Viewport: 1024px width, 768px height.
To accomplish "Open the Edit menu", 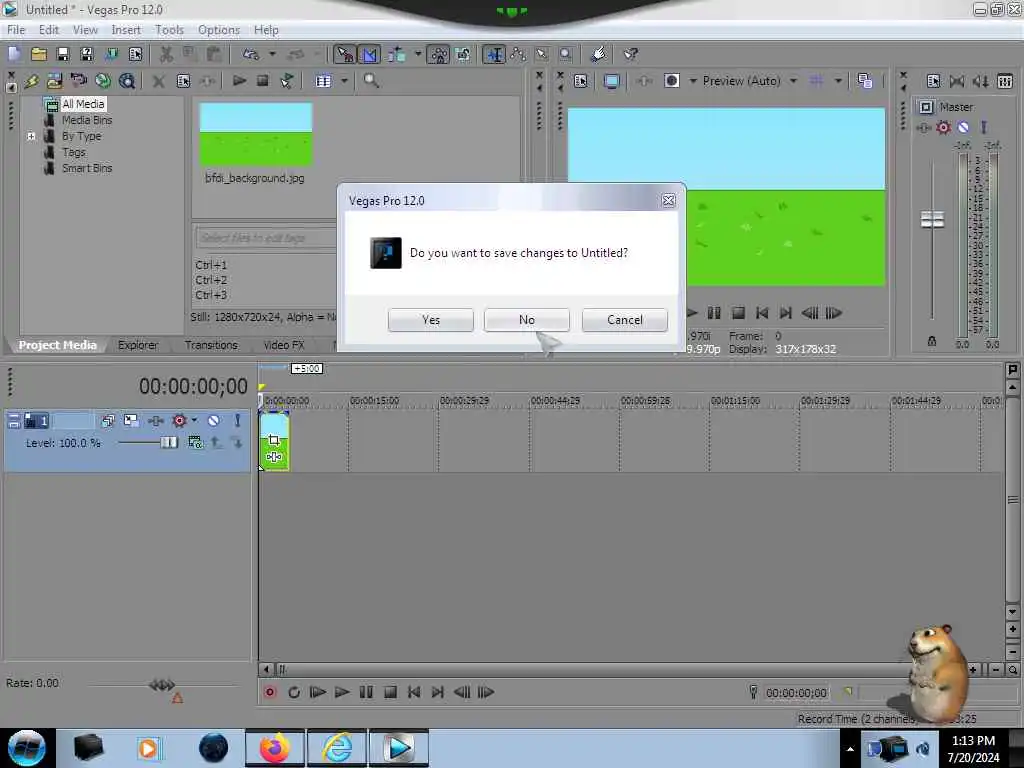I will (x=48, y=29).
